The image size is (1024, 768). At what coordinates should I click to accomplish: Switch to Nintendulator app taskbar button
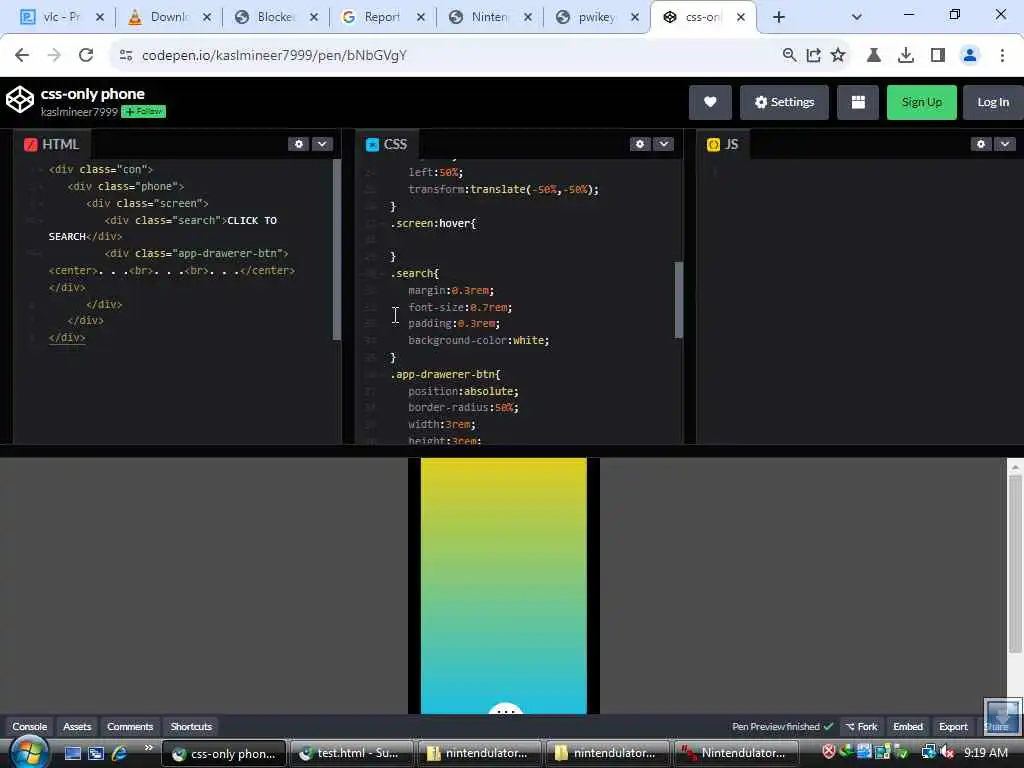pos(735,753)
